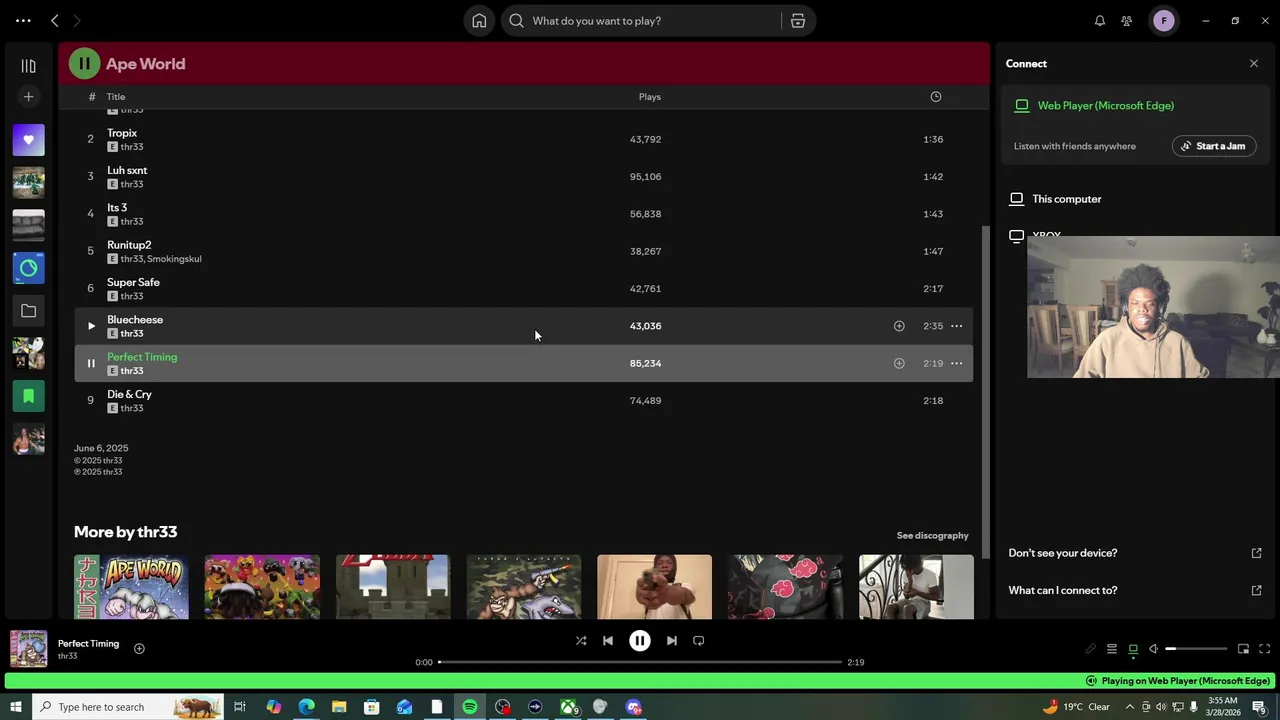1280x720 pixels.
Task: Open the blue circle playlist tile in sidebar
Action: [x=28, y=268]
